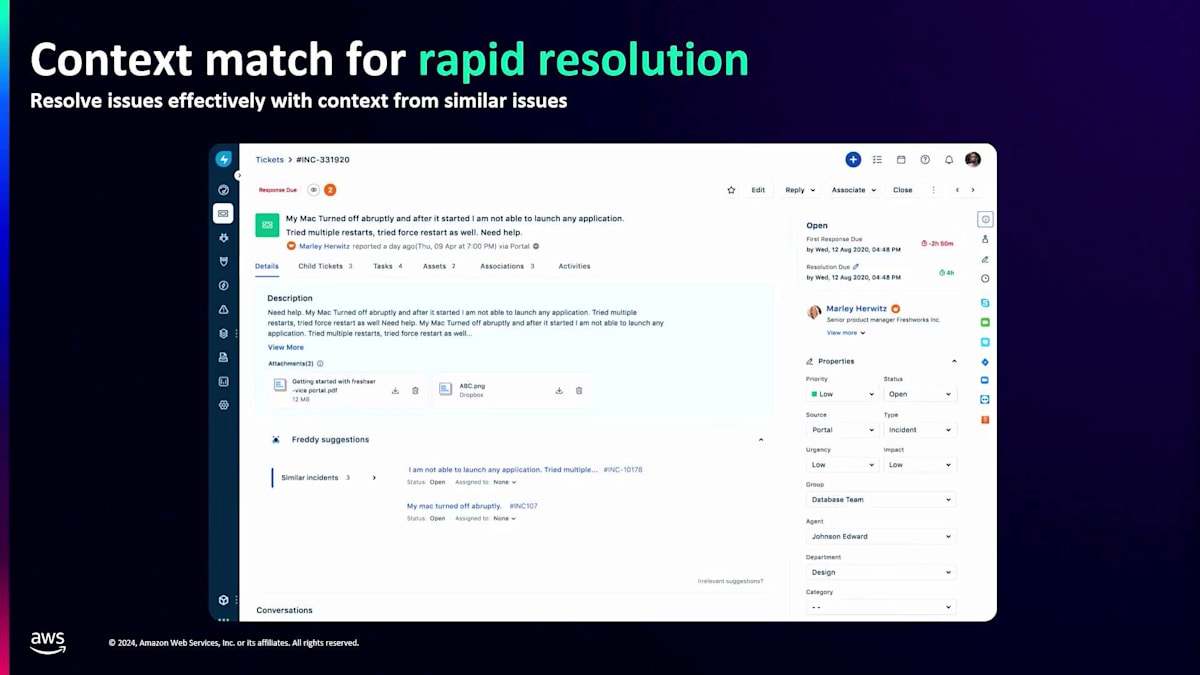Open the user profile avatar
Image resolution: width=1200 pixels, height=675 pixels.
click(x=973, y=159)
